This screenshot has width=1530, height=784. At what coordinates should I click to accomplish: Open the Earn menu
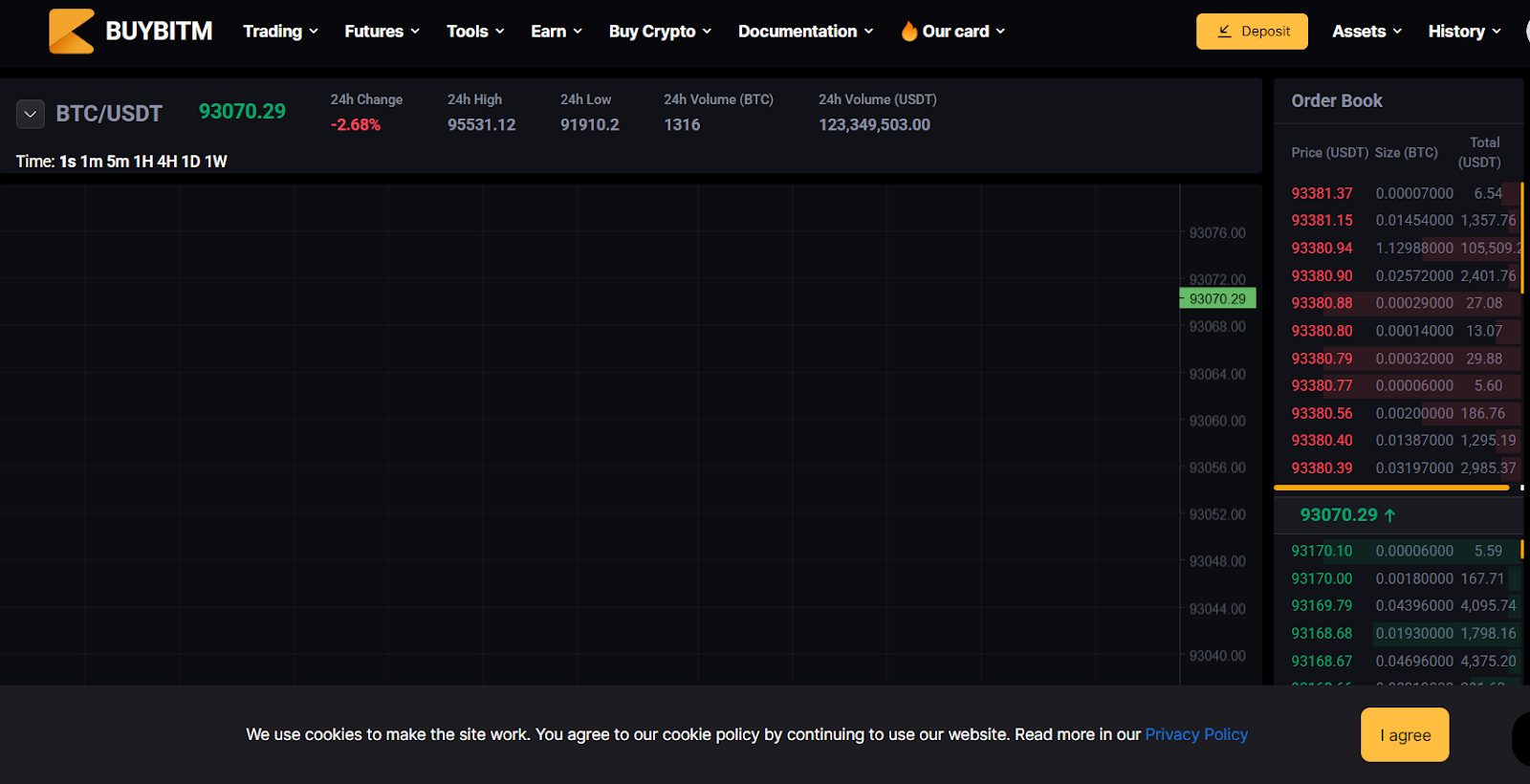point(557,32)
